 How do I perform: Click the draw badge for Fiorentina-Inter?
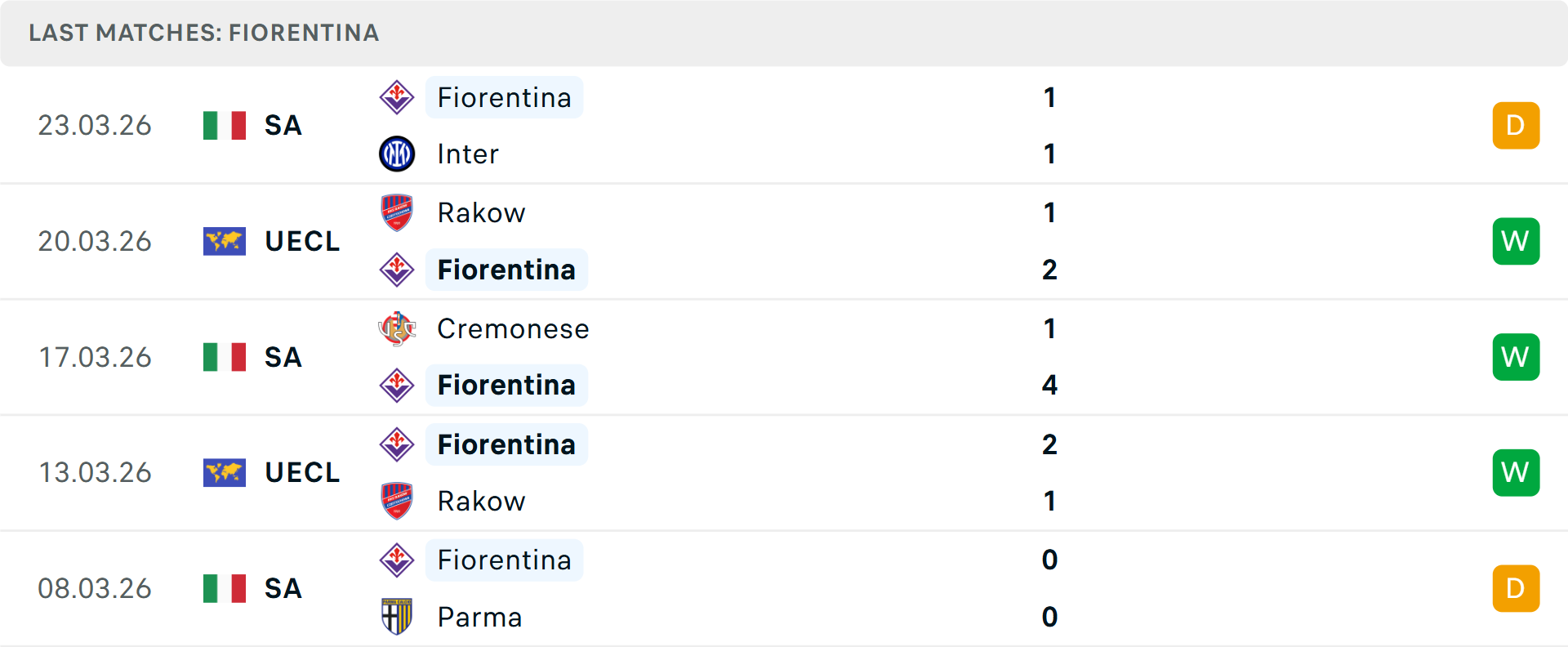coord(1515,126)
